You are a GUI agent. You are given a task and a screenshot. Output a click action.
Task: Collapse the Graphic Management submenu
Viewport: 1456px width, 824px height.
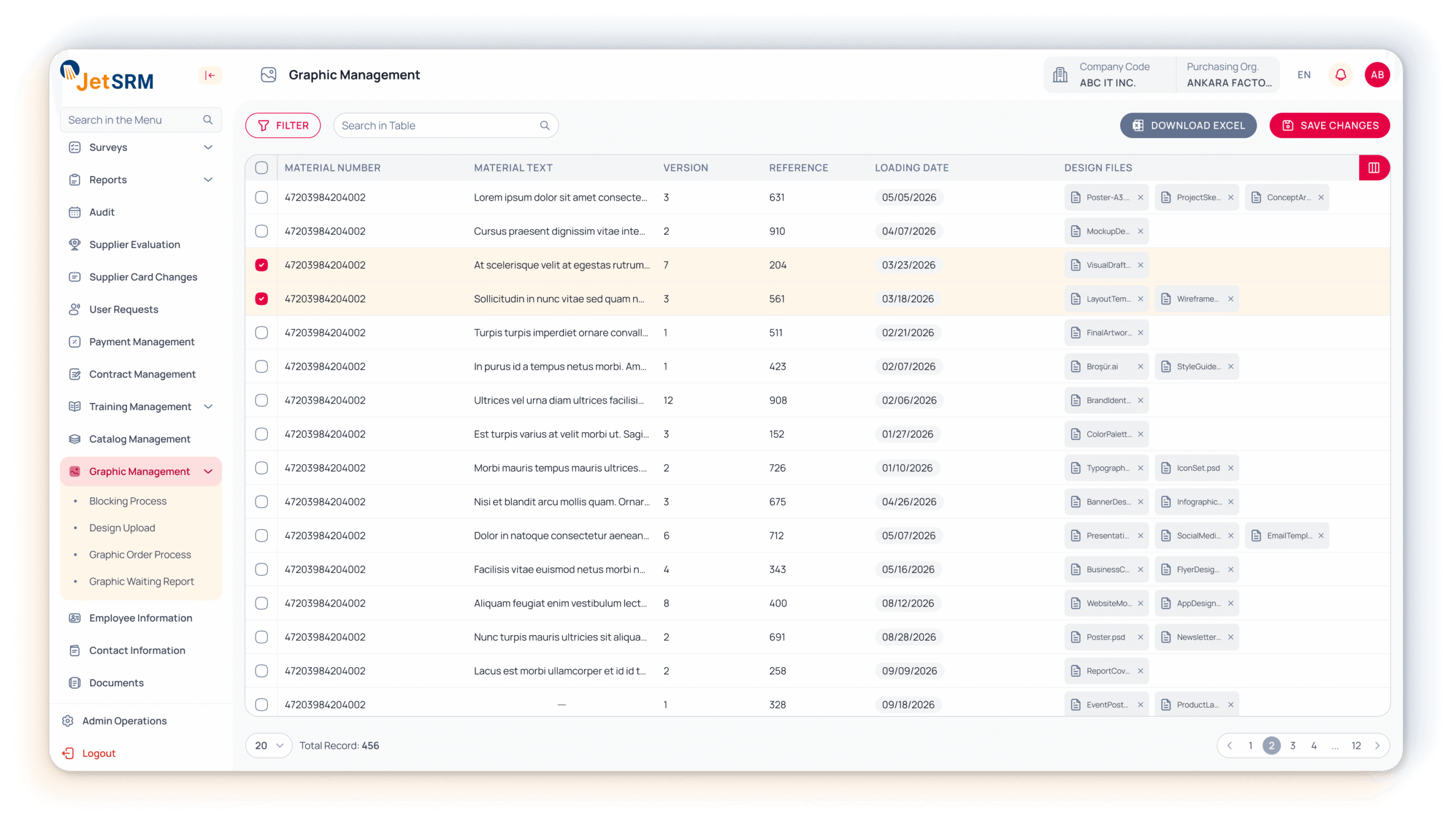208,471
